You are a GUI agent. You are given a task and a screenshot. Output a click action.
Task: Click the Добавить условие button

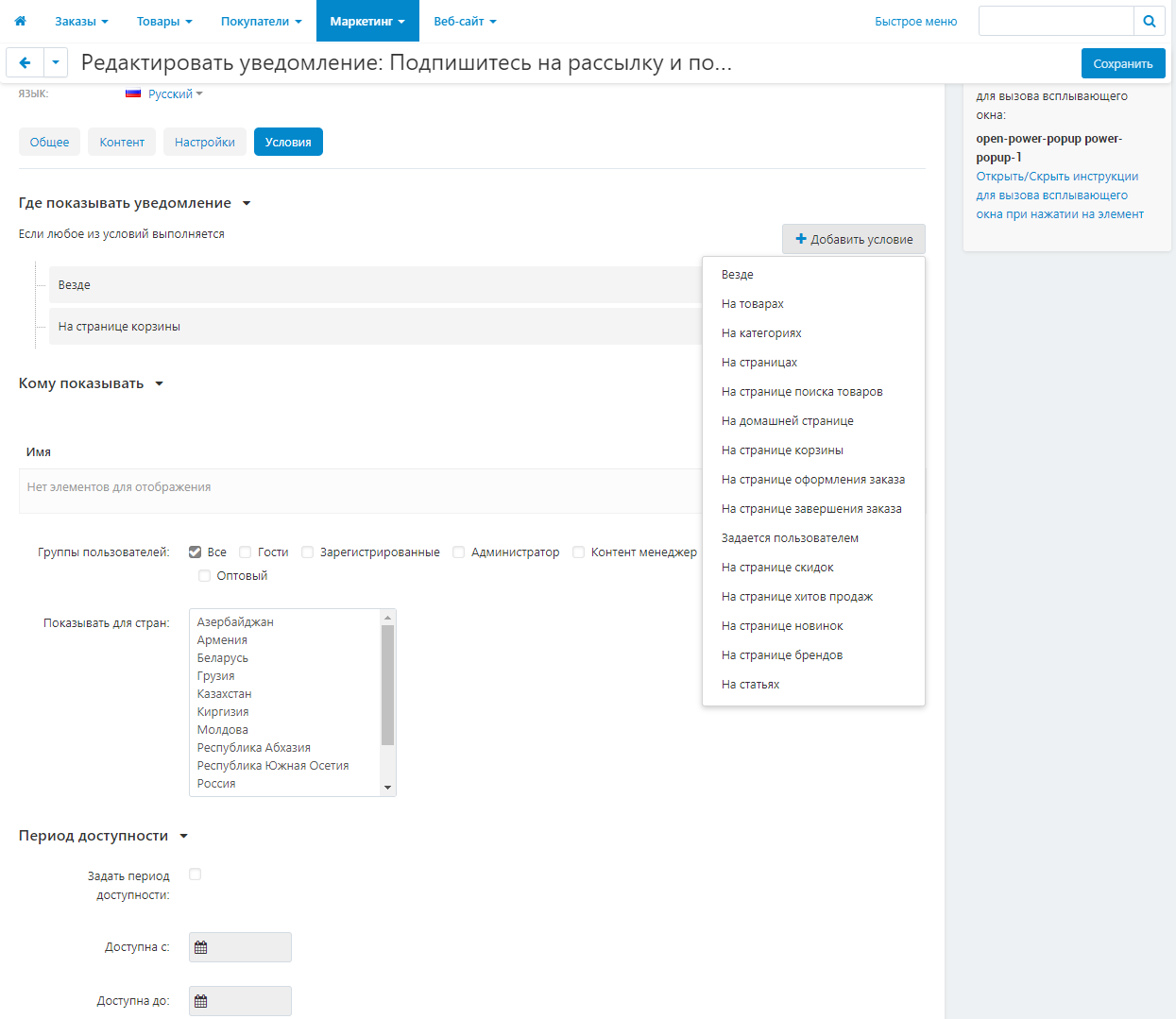pos(854,239)
